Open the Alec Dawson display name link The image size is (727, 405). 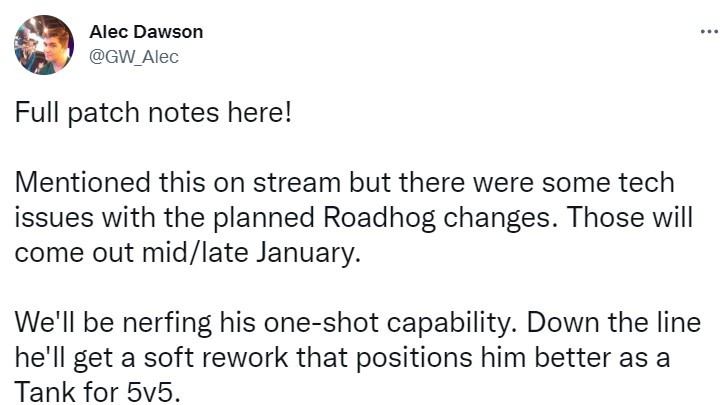(x=146, y=32)
